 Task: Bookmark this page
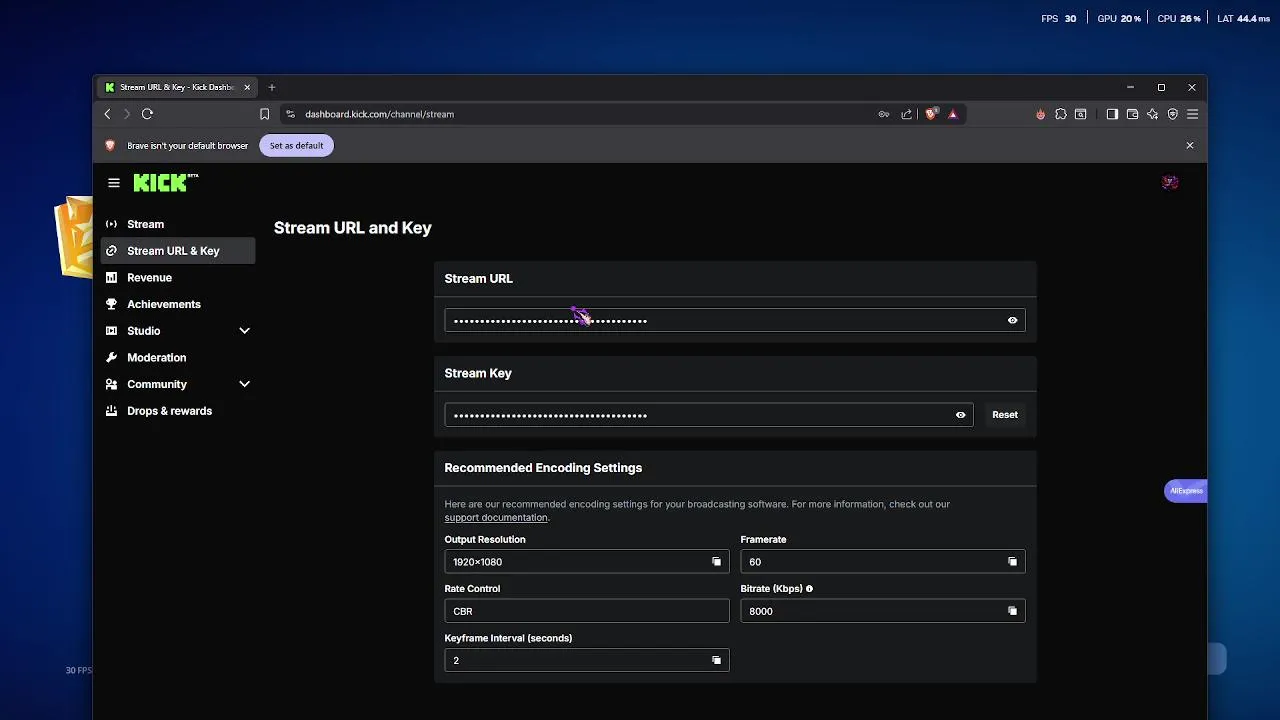[264, 114]
